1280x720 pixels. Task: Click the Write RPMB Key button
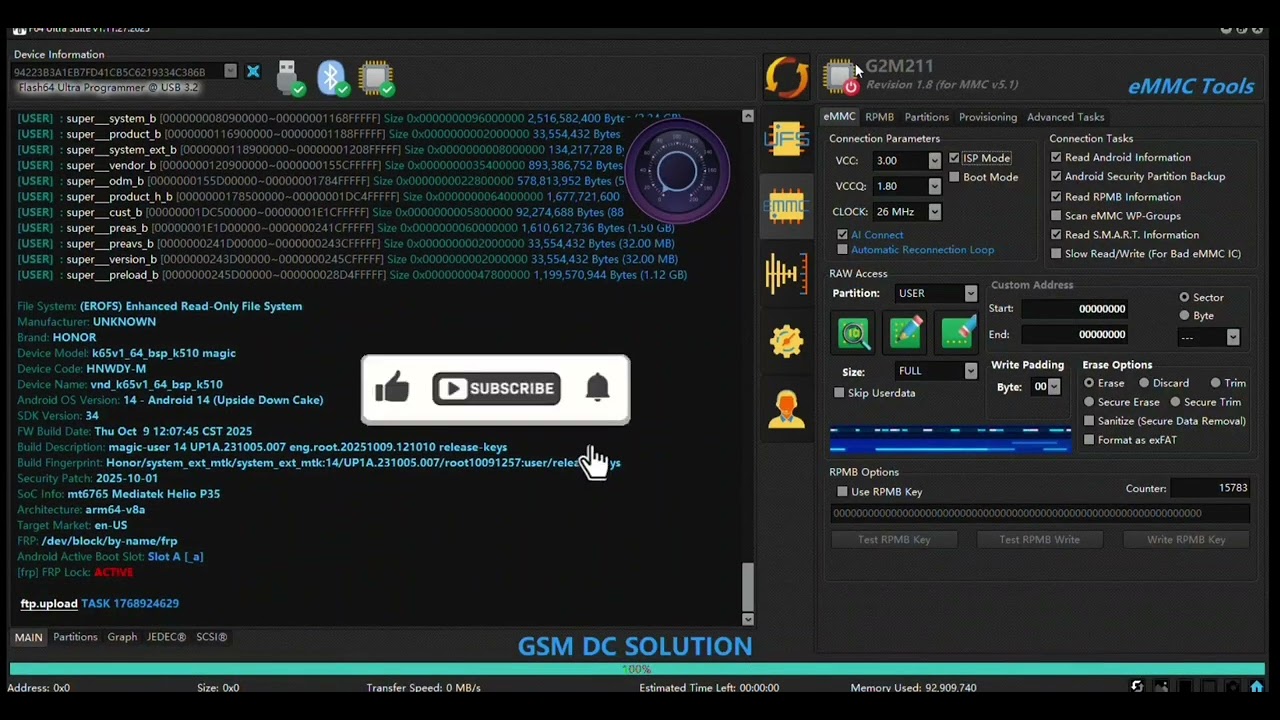[1186, 539]
